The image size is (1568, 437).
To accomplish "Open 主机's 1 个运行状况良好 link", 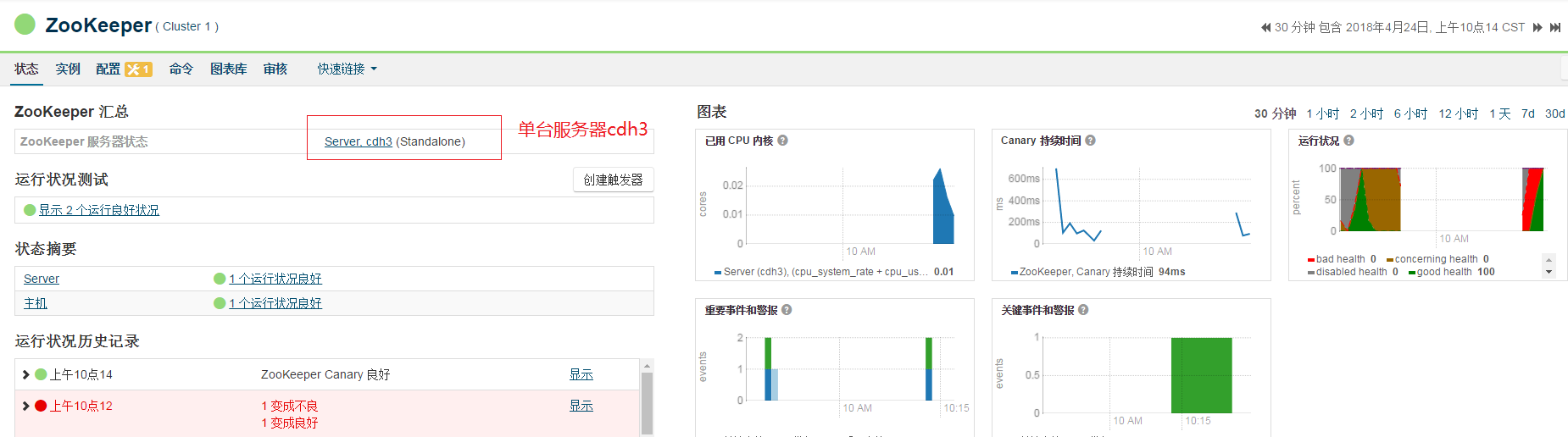I will point(275,303).
